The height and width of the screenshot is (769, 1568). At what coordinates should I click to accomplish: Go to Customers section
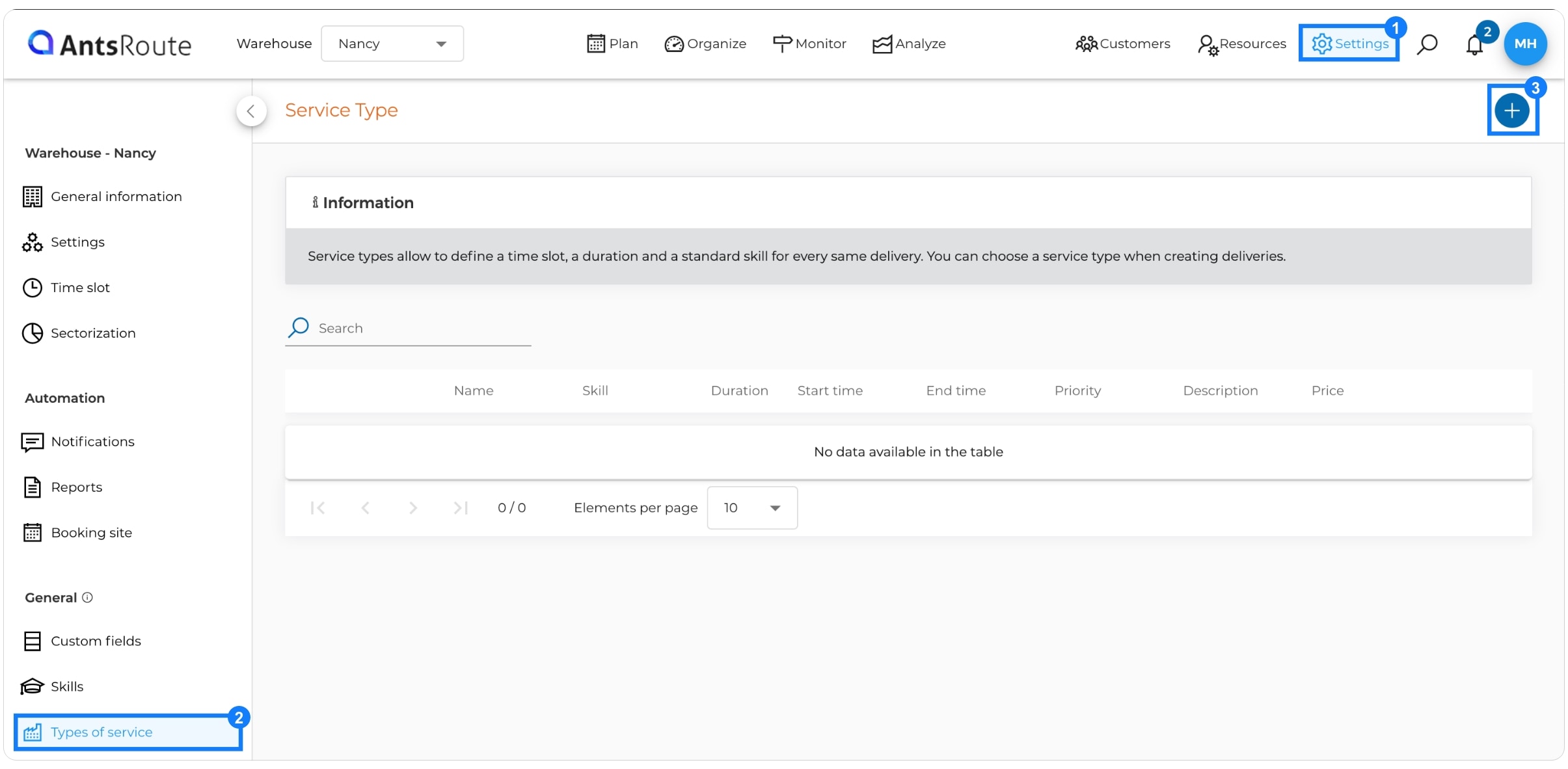(1123, 44)
